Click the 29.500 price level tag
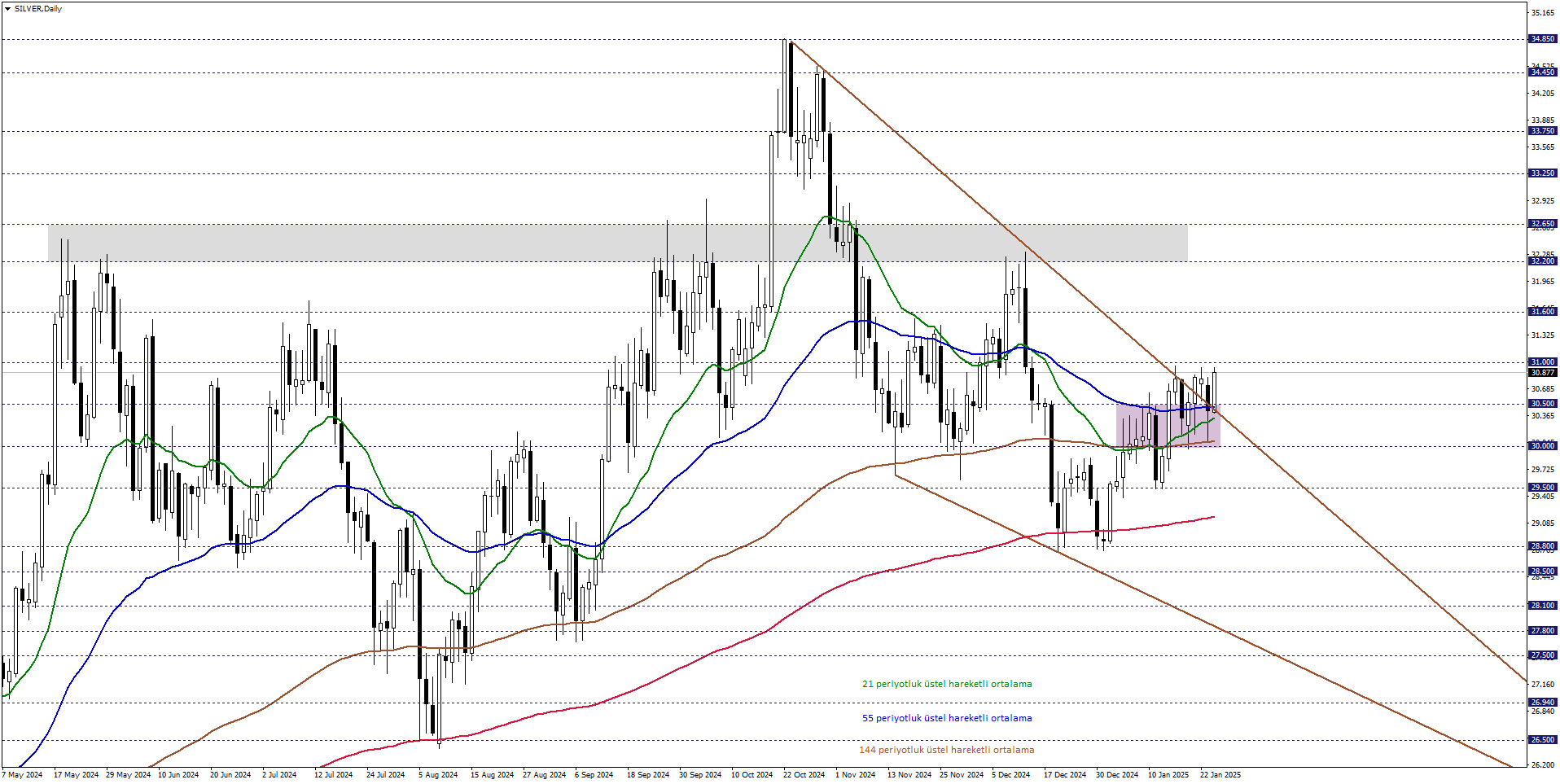The width and height of the screenshot is (1560, 784). tap(1543, 488)
